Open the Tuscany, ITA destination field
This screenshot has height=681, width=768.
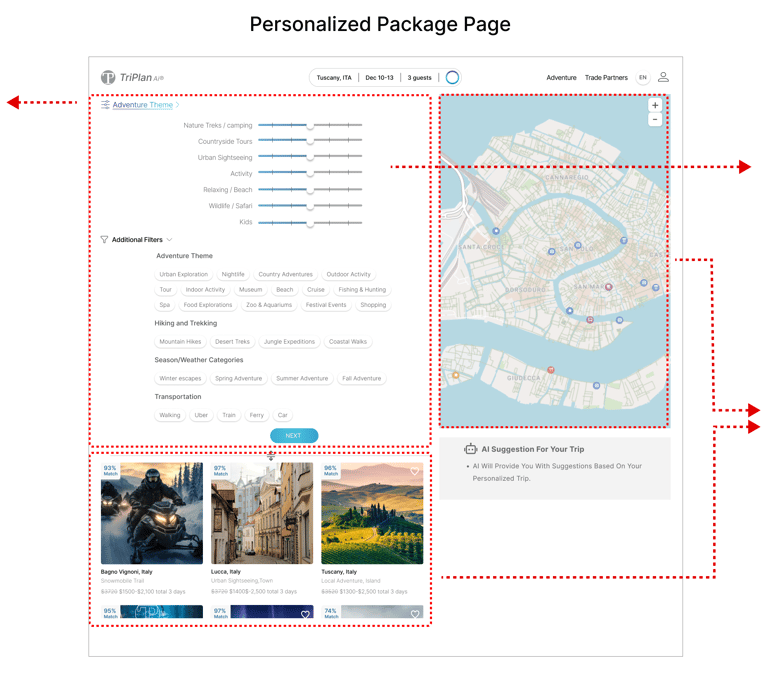point(334,77)
